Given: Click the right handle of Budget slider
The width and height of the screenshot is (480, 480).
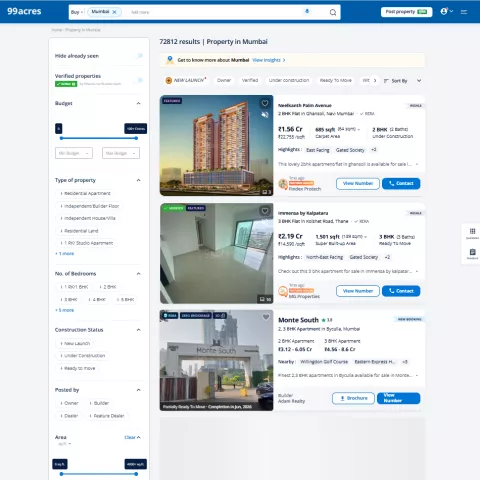Looking at the screenshot, I should coord(136,138).
